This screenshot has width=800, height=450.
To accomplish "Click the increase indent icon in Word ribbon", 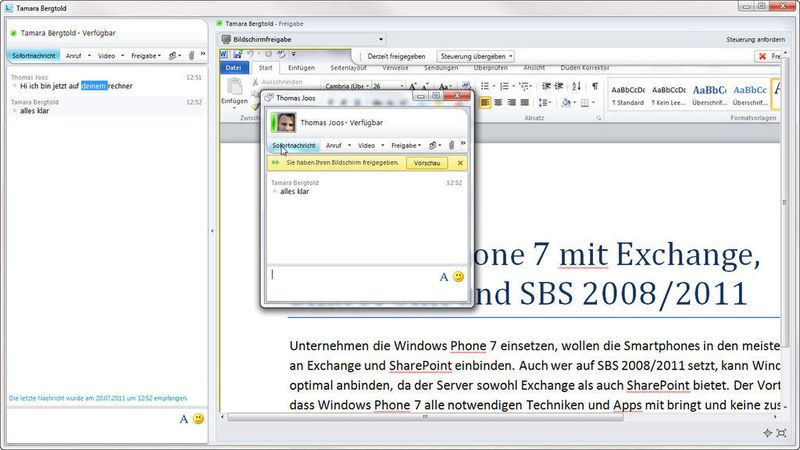I will point(559,86).
